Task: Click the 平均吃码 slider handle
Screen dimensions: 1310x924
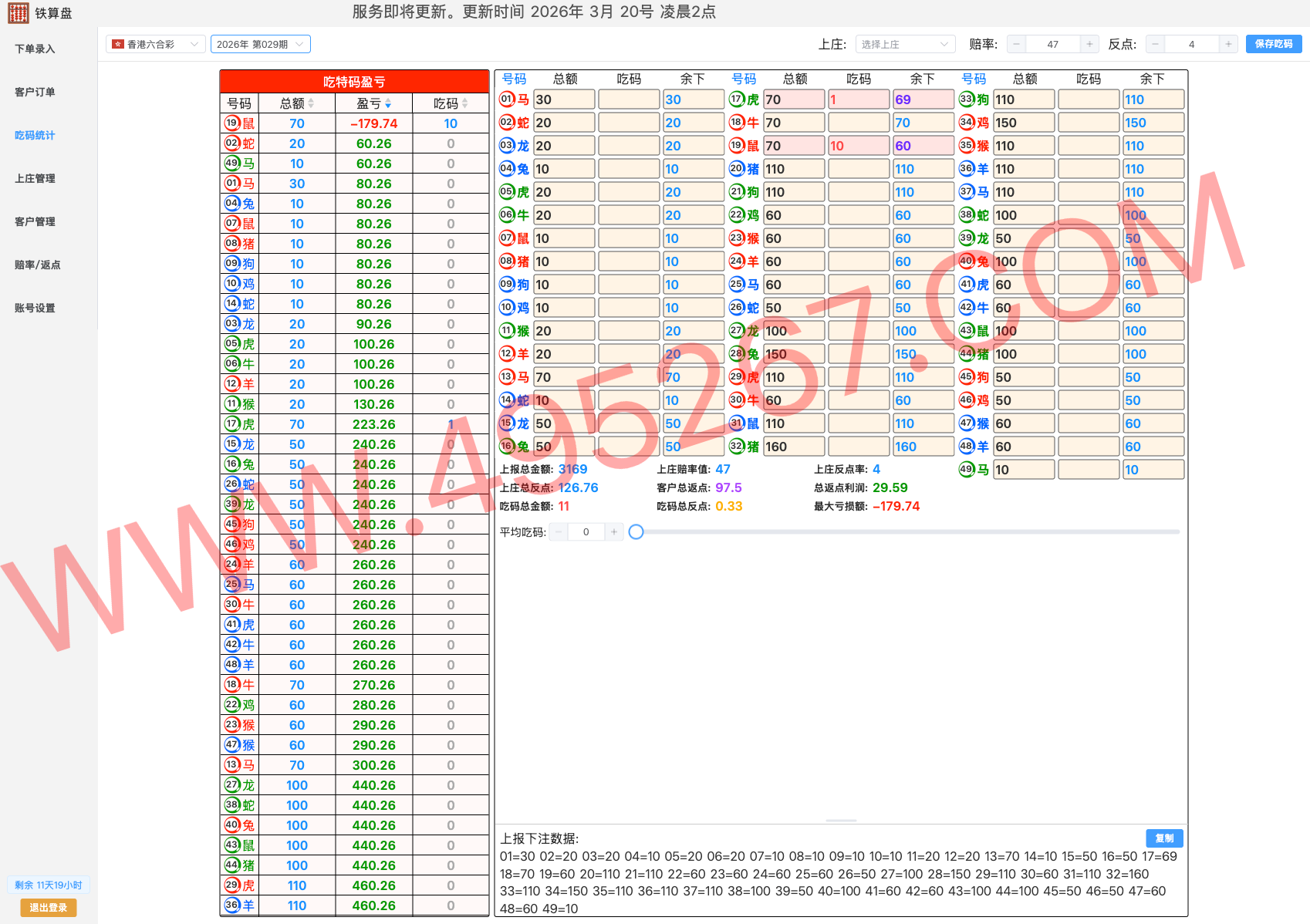Action: click(636, 532)
